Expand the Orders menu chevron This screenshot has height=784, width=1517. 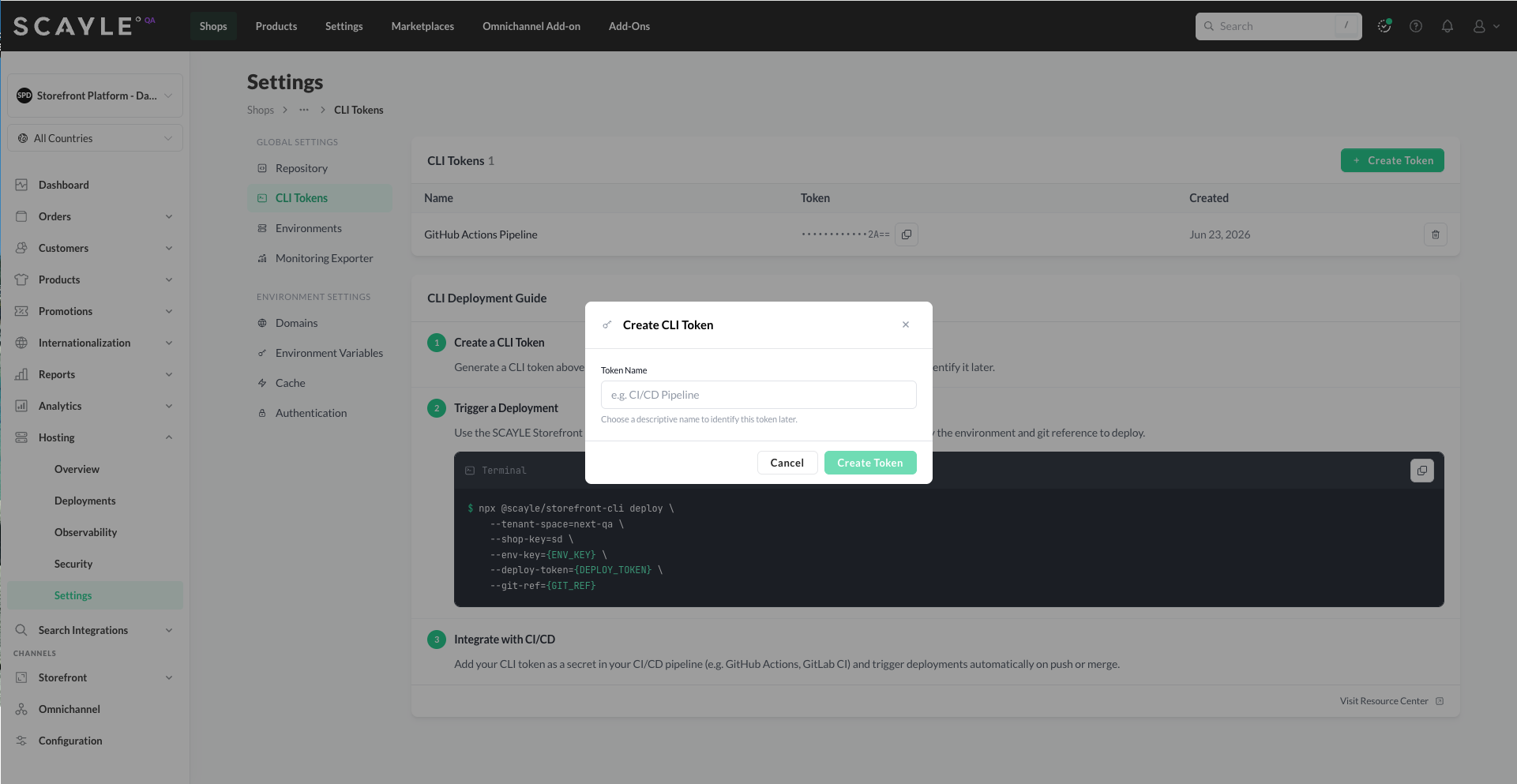click(x=169, y=216)
